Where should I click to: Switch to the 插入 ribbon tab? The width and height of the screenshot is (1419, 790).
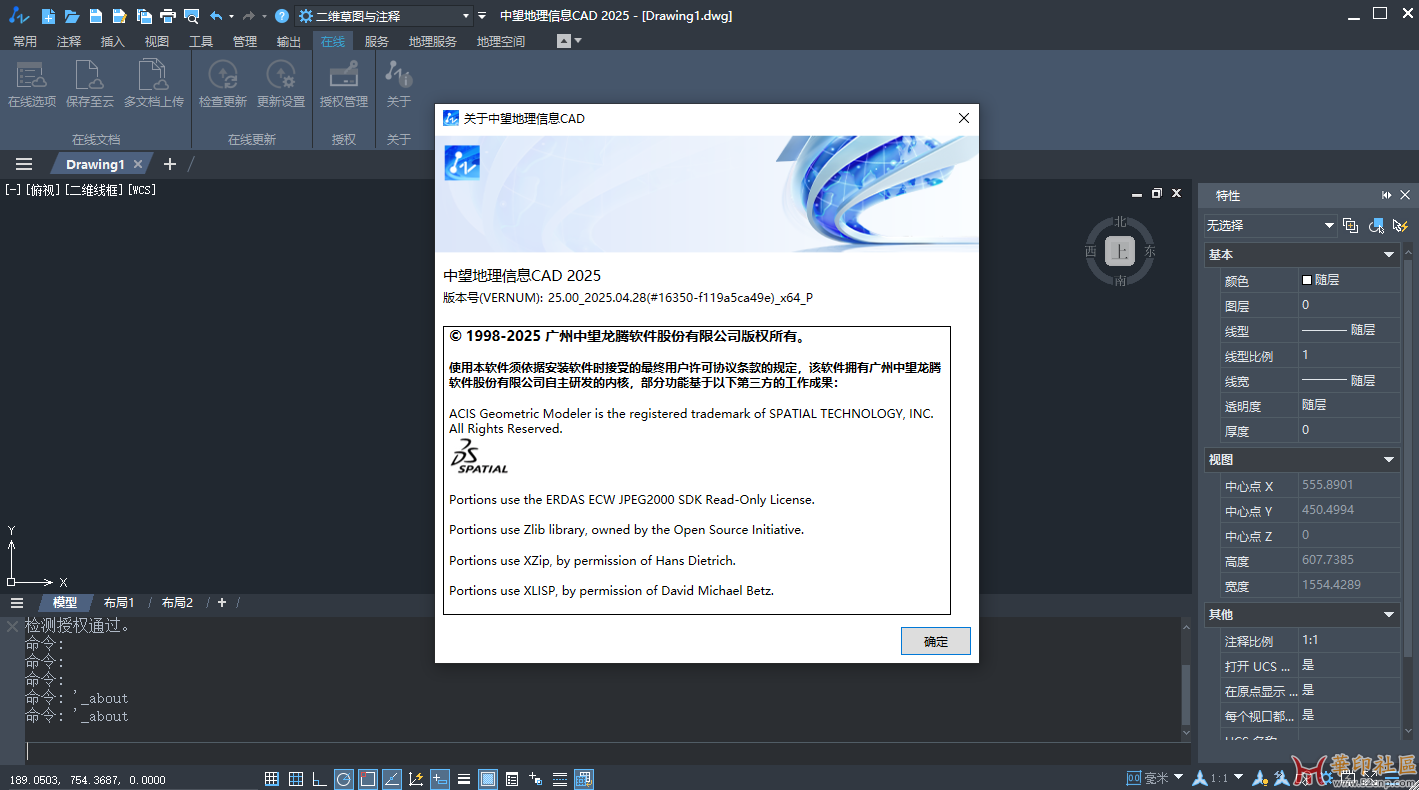(113, 41)
